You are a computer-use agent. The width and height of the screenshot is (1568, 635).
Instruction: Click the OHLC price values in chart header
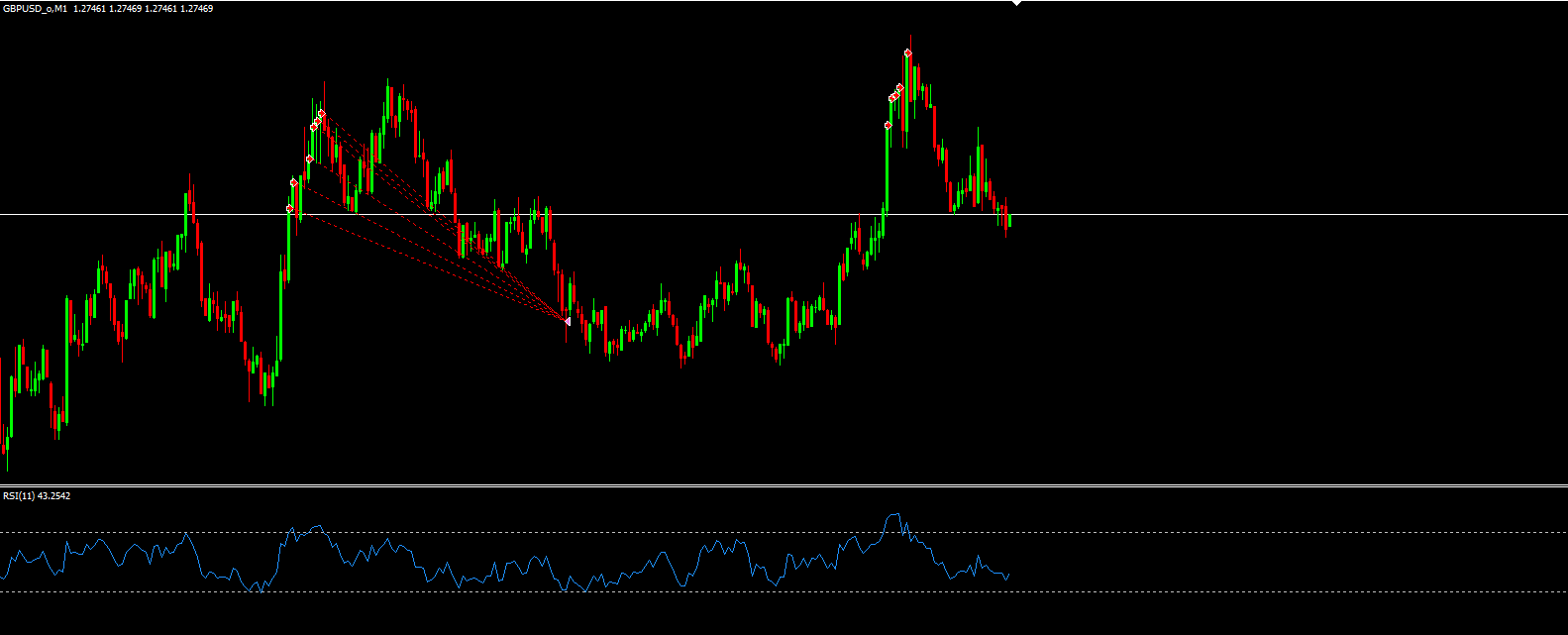pyautogui.click(x=143, y=9)
